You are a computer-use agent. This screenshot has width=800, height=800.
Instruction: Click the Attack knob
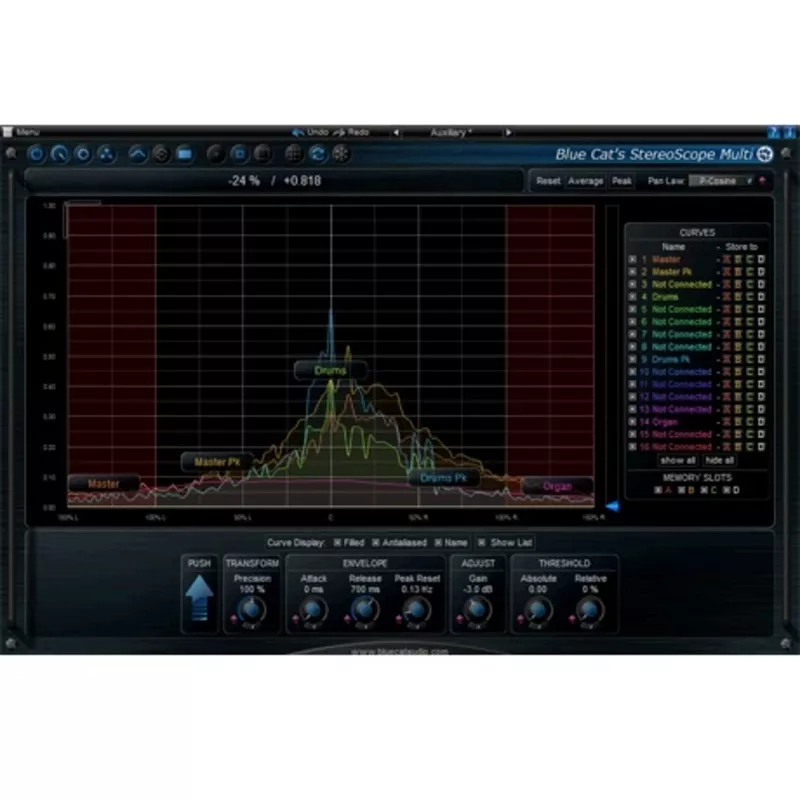point(313,610)
